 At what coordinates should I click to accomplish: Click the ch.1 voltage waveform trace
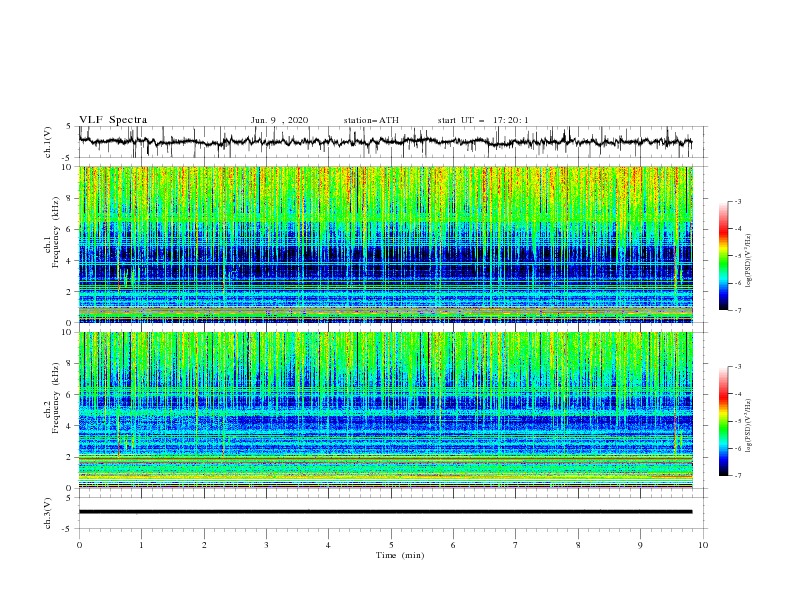[385, 142]
